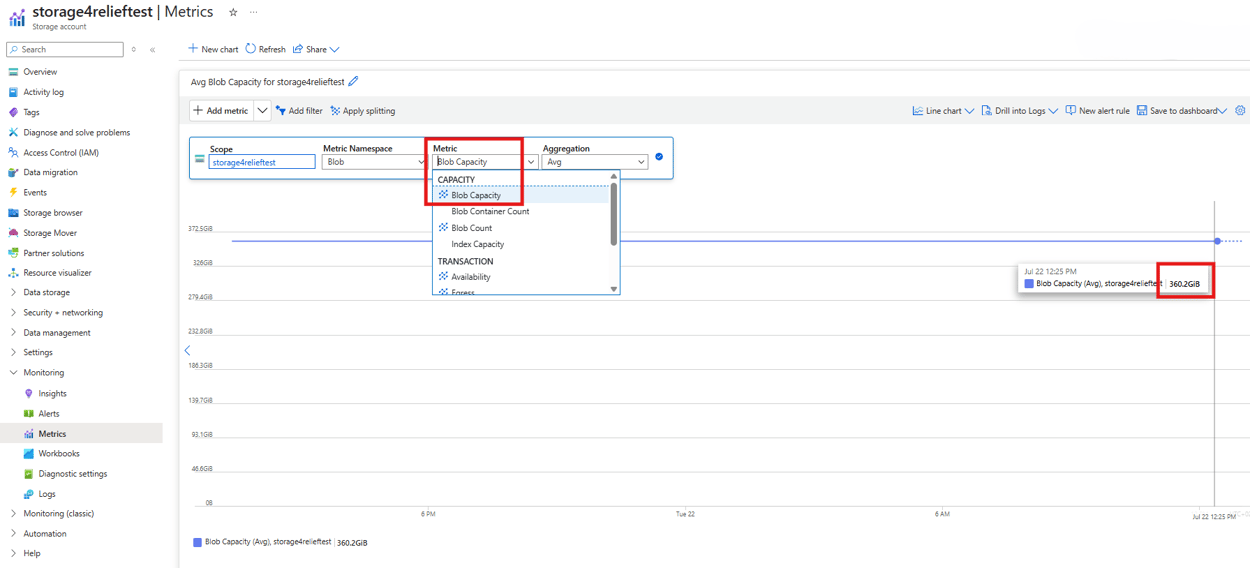Click the Add metric button

pos(221,111)
